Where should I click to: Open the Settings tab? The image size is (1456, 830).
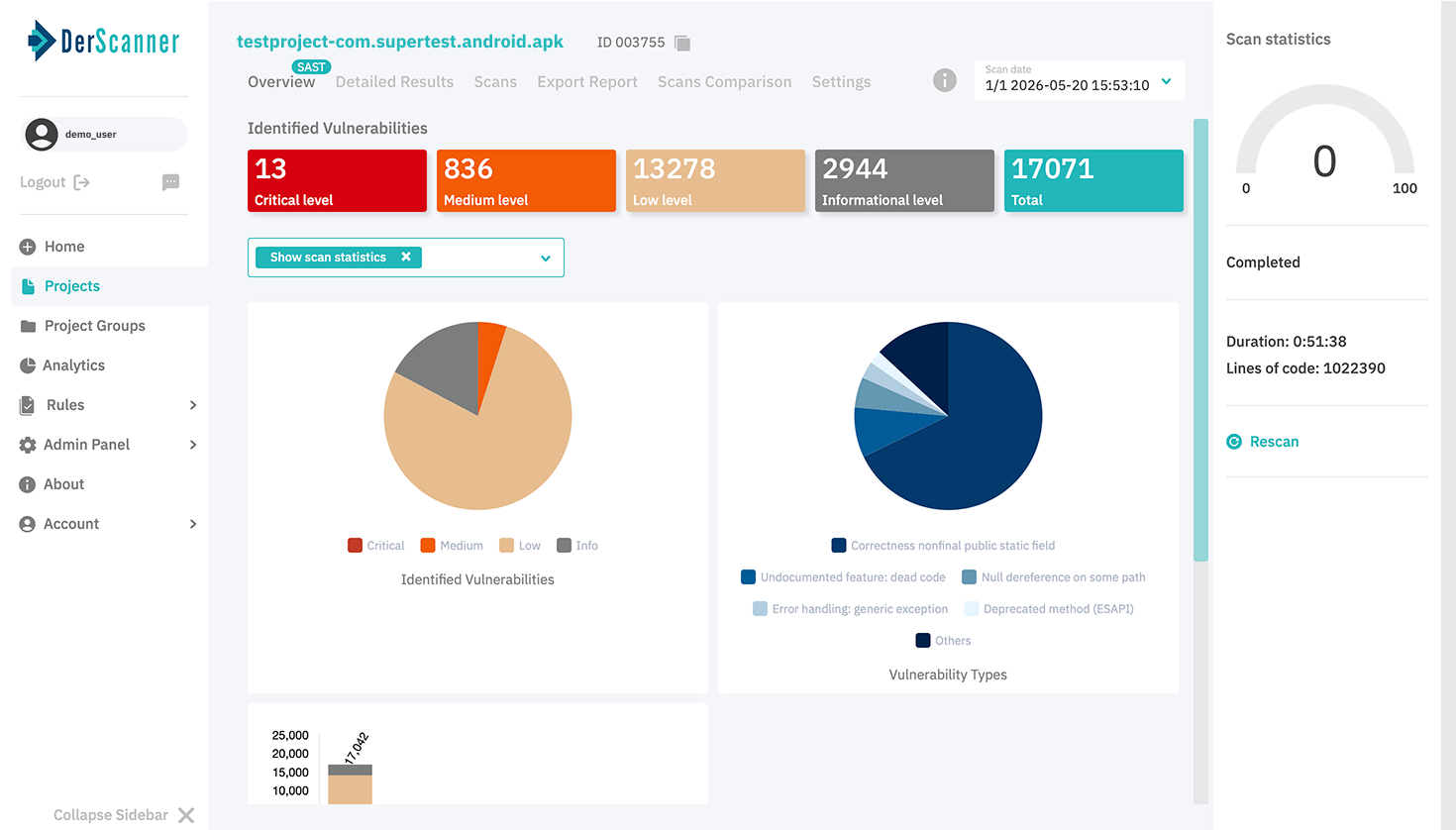point(842,82)
